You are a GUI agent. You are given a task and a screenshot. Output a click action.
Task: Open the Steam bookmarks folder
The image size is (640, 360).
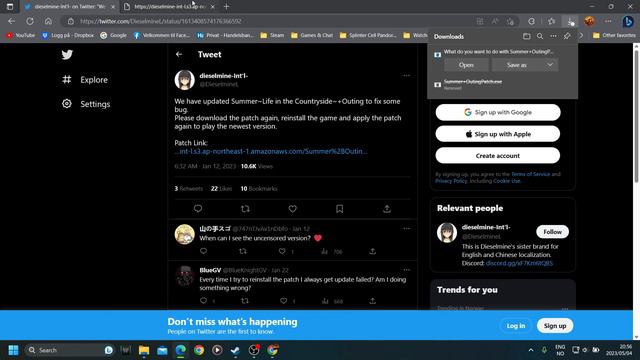(272, 36)
